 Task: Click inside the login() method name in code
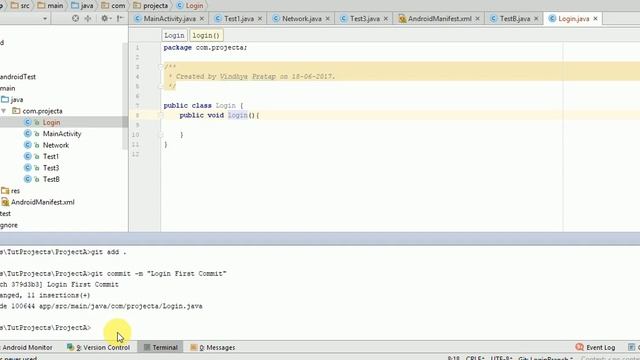[238, 116]
